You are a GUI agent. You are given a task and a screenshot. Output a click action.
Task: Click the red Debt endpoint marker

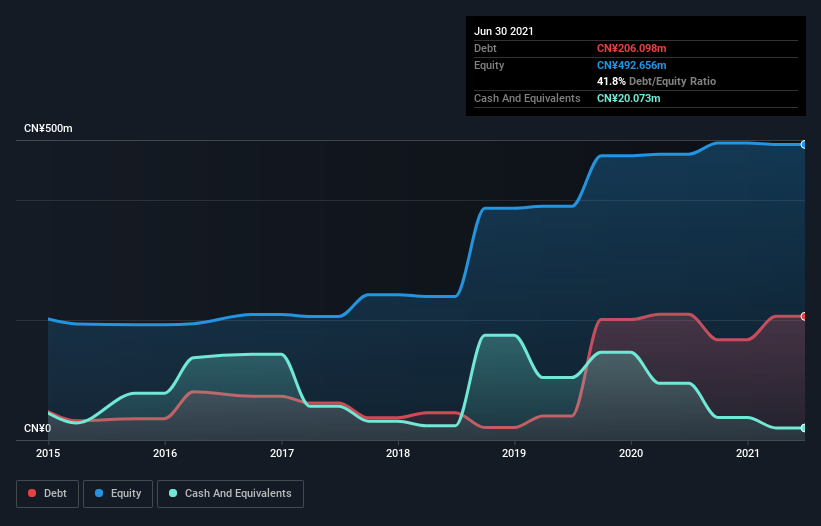804,316
